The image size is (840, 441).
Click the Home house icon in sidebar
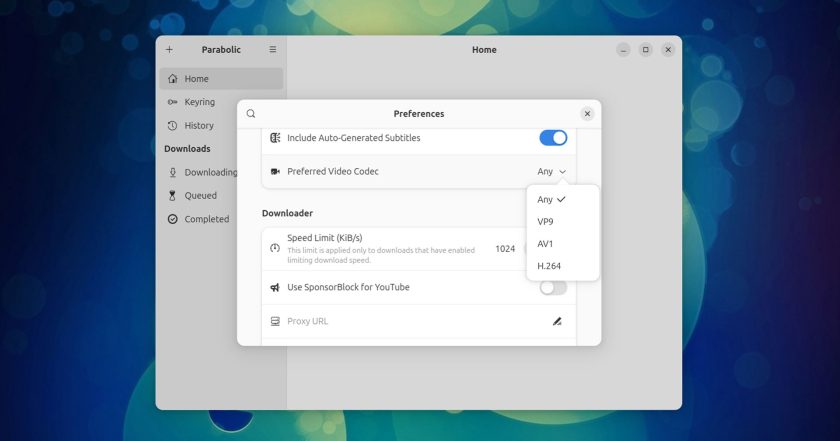pyautogui.click(x=172, y=79)
